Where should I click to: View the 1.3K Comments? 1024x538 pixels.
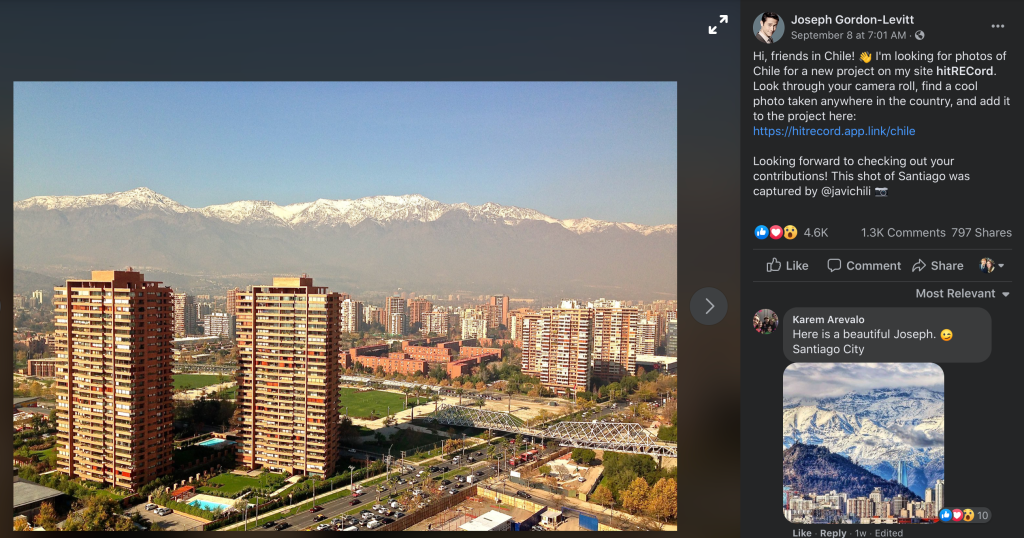click(903, 232)
